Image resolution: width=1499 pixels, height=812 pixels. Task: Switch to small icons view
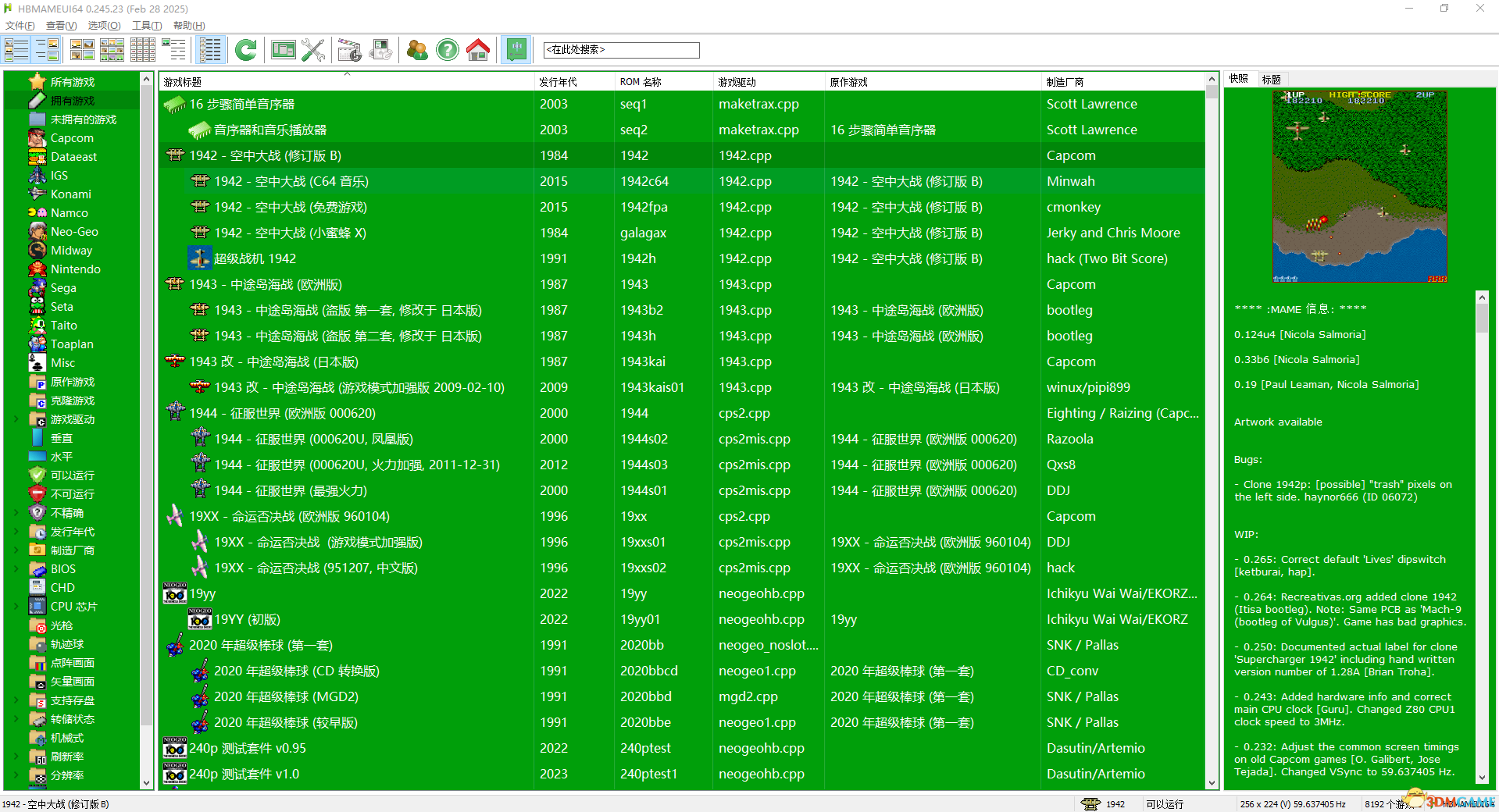112,50
